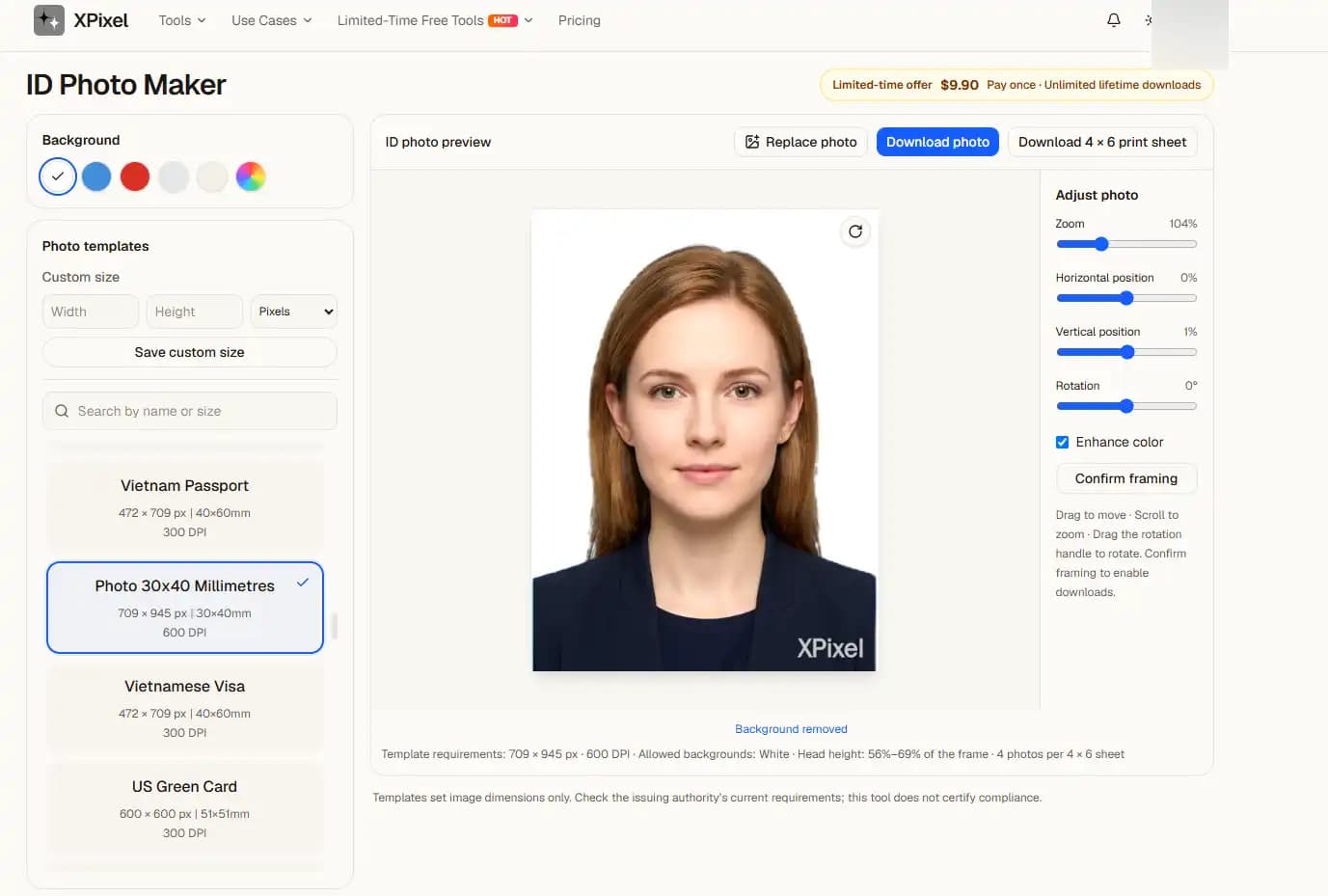Open the Pixels unit selector

pos(294,312)
